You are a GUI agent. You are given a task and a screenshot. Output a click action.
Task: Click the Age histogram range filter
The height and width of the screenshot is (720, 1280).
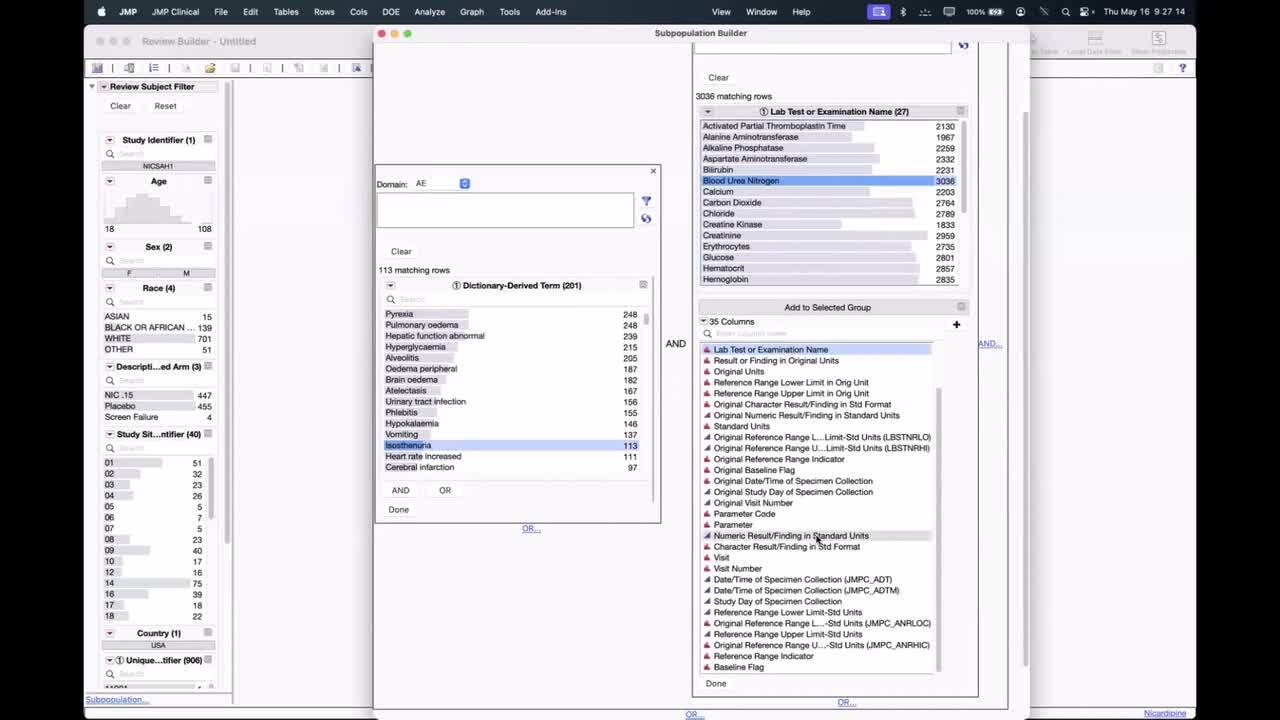(x=158, y=209)
